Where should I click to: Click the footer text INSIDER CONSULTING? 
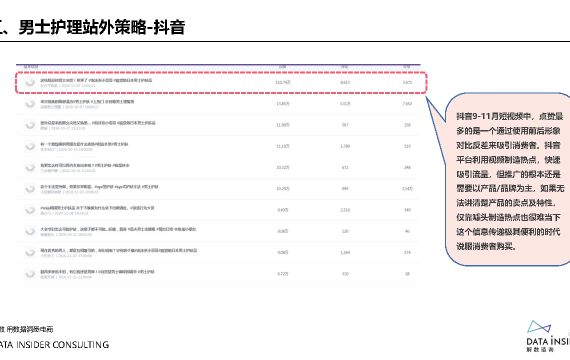[x=63, y=344]
